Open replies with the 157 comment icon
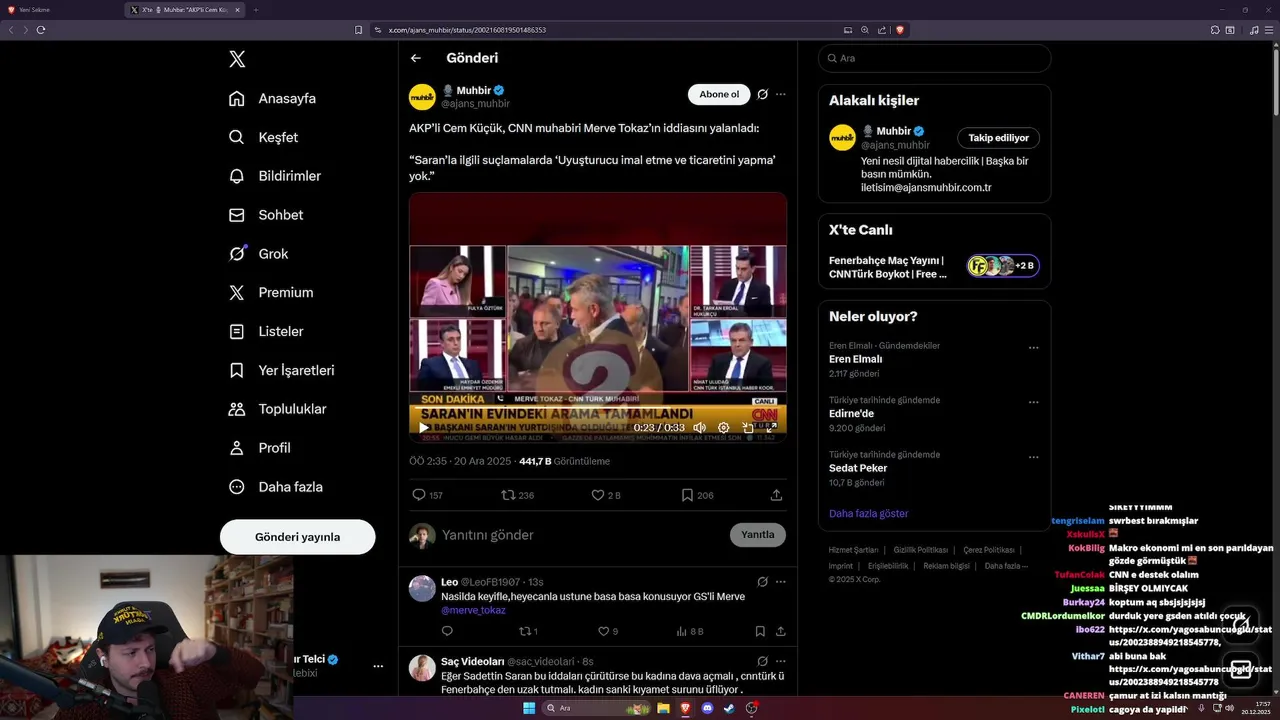This screenshot has width=1280, height=720. click(x=427, y=495)
